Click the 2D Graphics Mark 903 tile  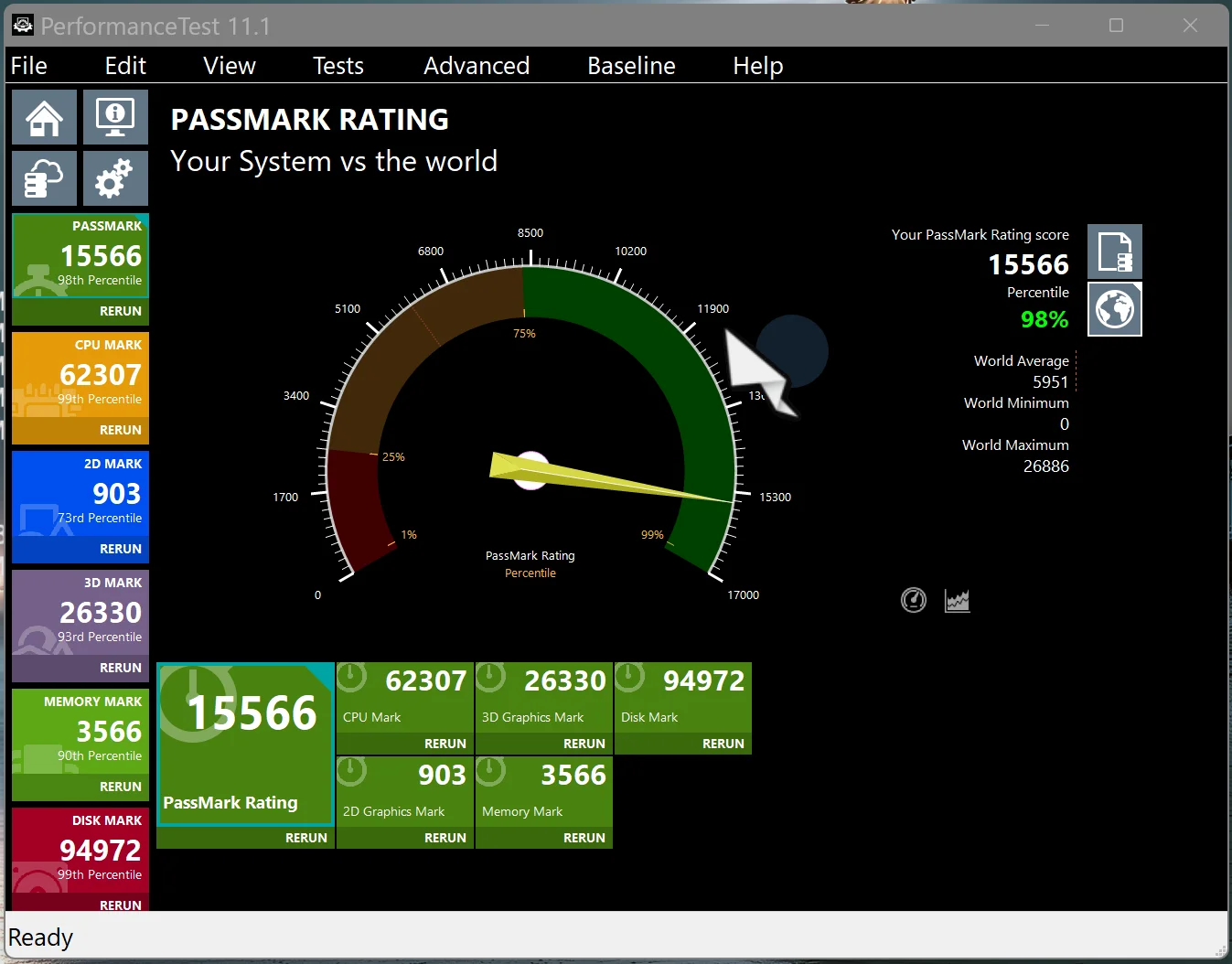coord(405,791)
